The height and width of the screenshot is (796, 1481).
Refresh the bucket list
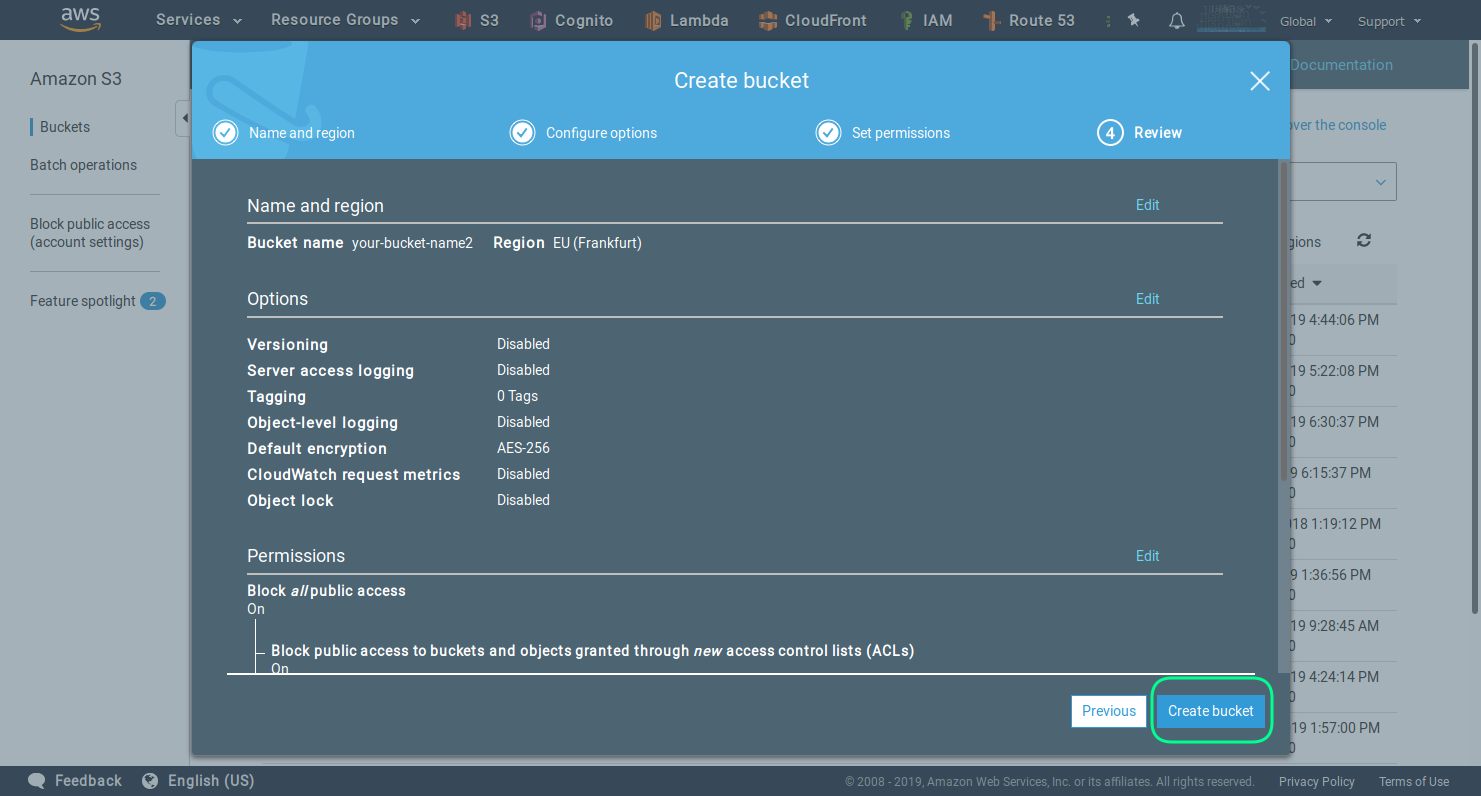1364,241
